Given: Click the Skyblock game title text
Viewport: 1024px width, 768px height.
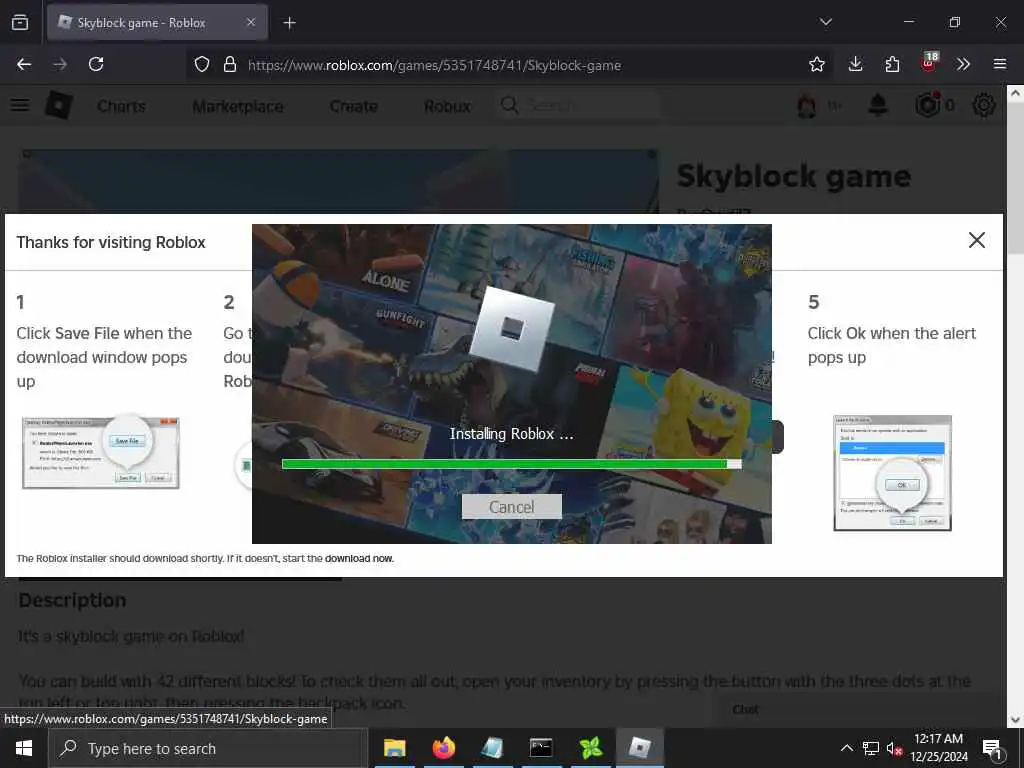Looking at the screenshot, I should 793,176.
